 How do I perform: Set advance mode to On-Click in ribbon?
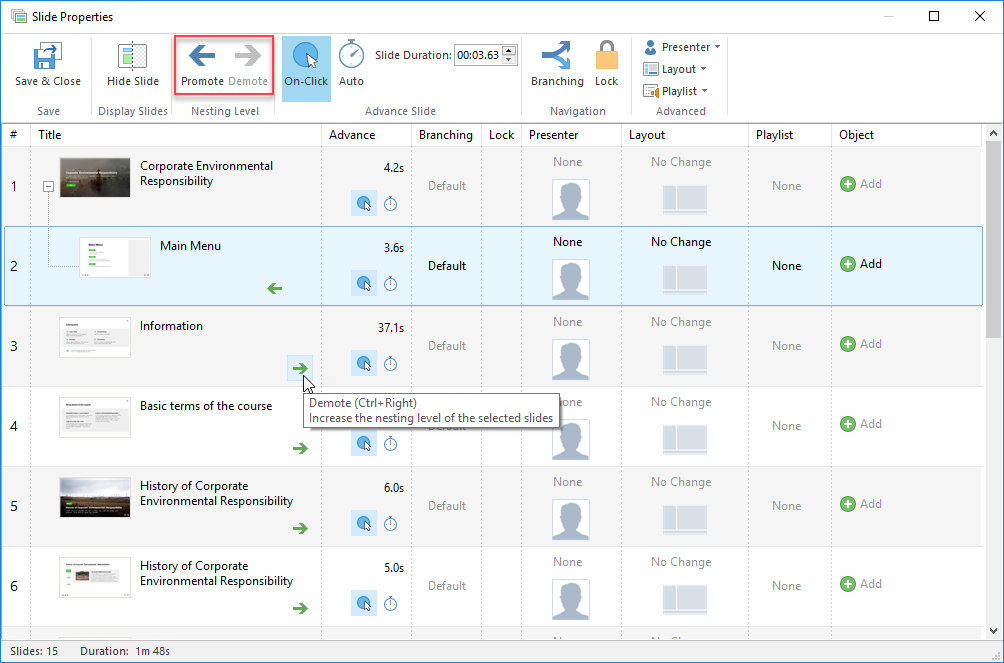[306, 66]
